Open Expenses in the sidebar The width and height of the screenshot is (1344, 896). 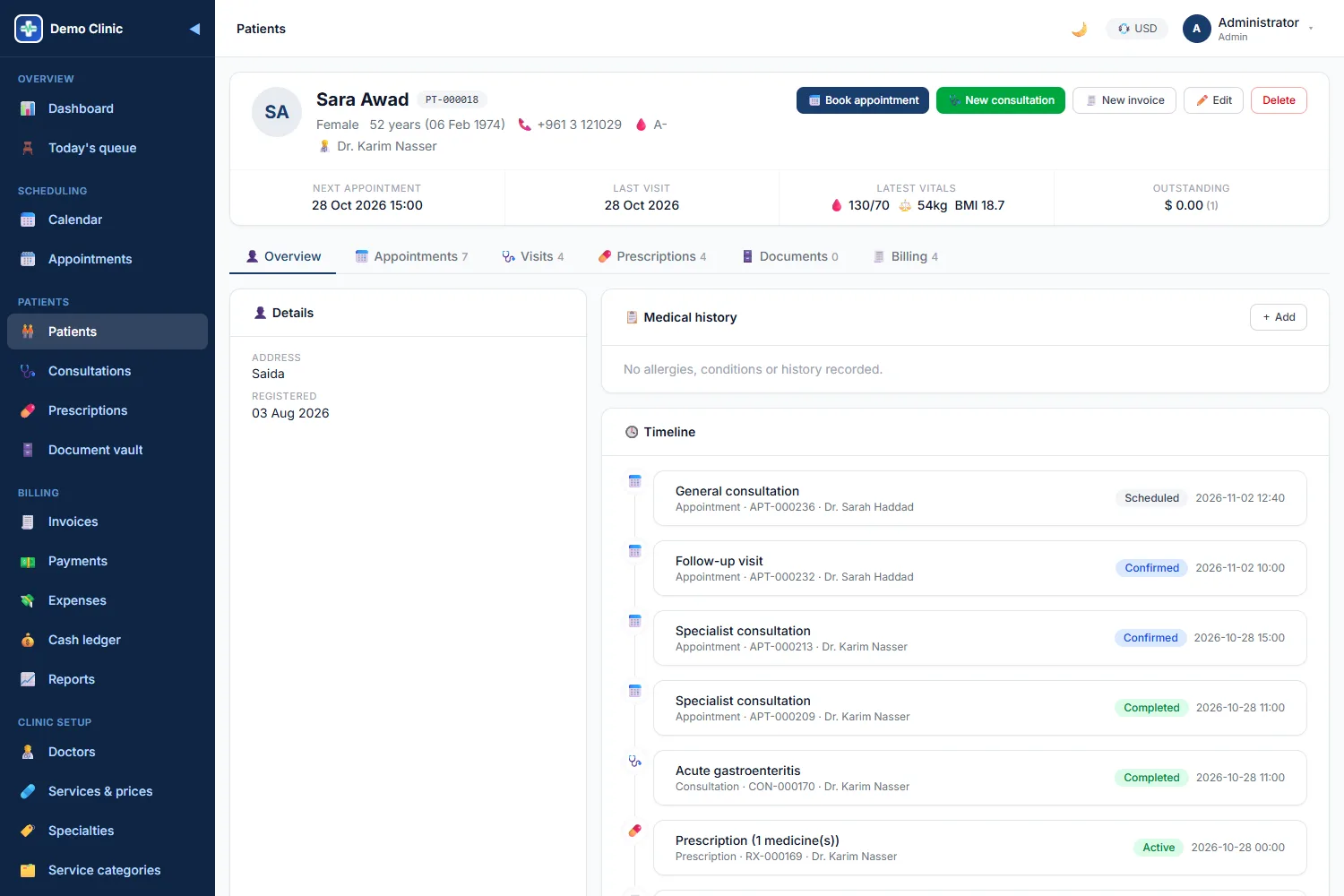click(108, 600)
